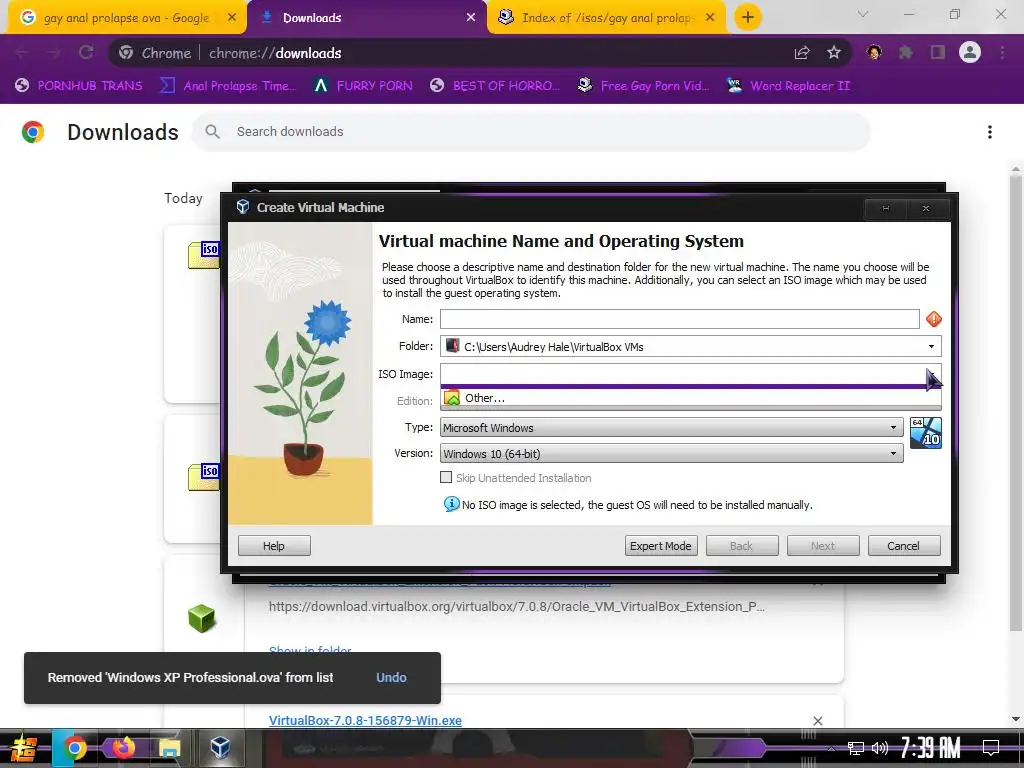Open the VirtualBox-7.0.8-156879-Win.exe link
The image size is (1024, 768).
365,720
